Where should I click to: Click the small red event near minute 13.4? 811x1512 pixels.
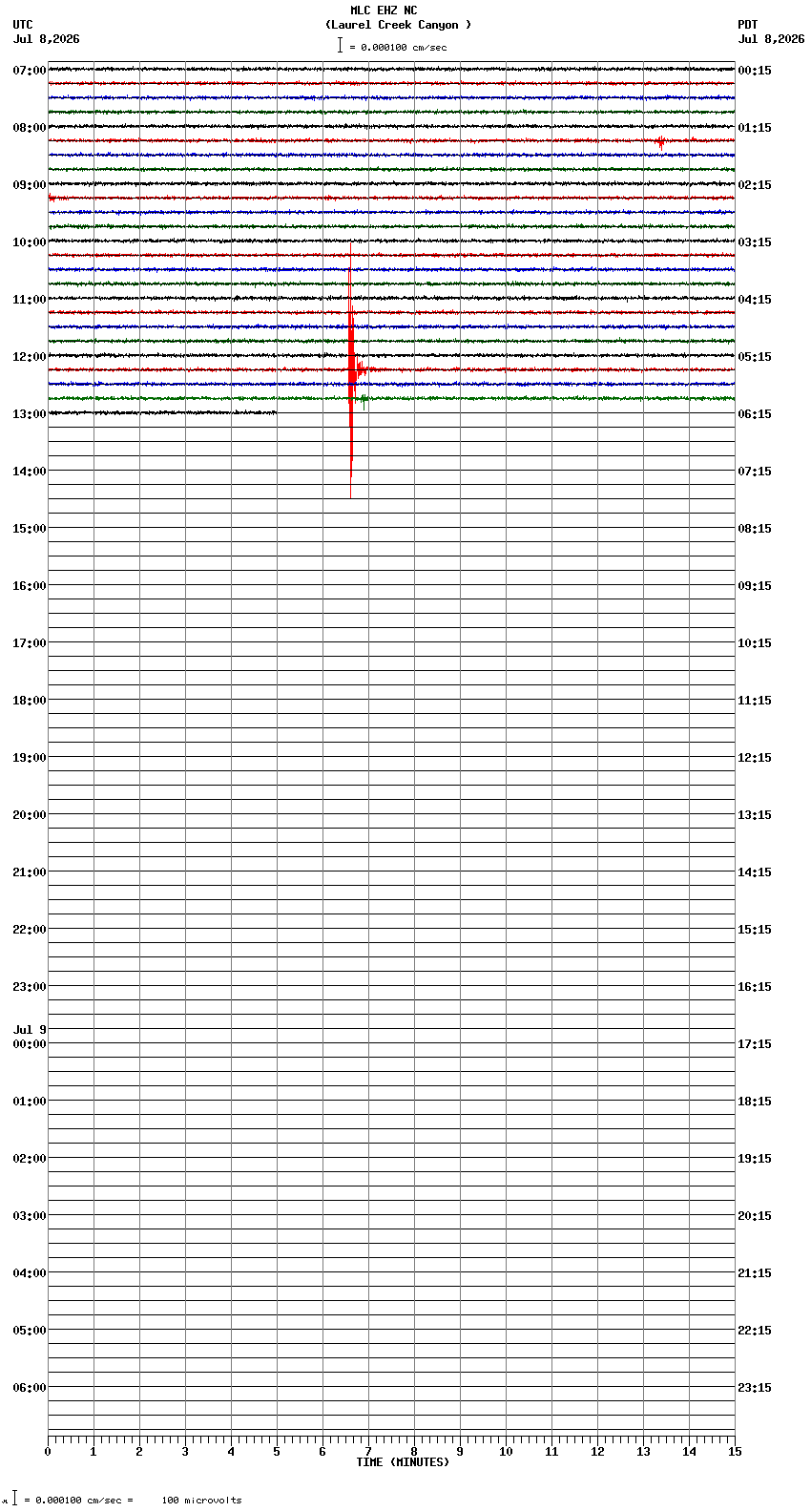[x=660, y=141]
